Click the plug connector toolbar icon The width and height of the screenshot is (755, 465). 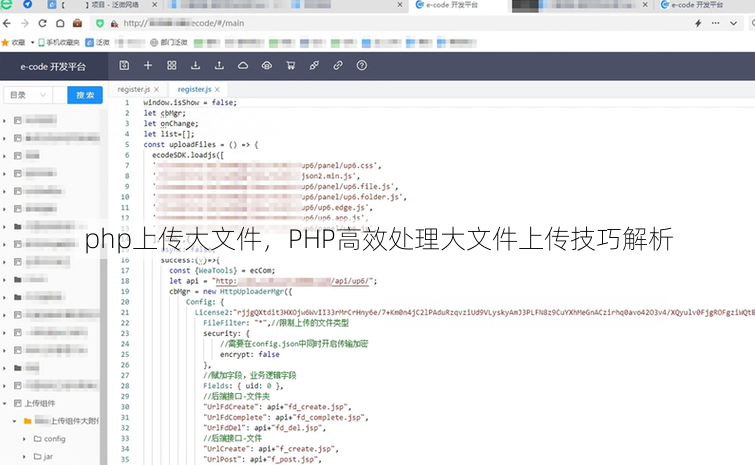pos(314,65)
